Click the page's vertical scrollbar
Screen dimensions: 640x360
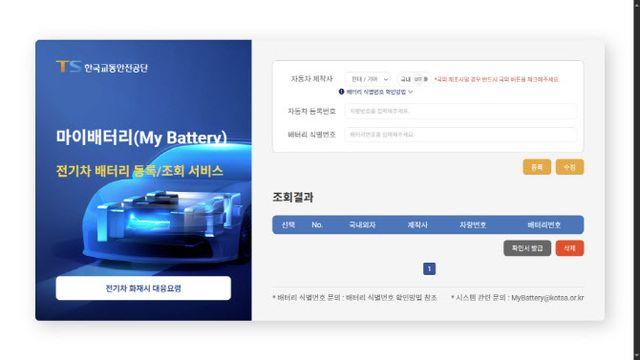click(636, 180)
